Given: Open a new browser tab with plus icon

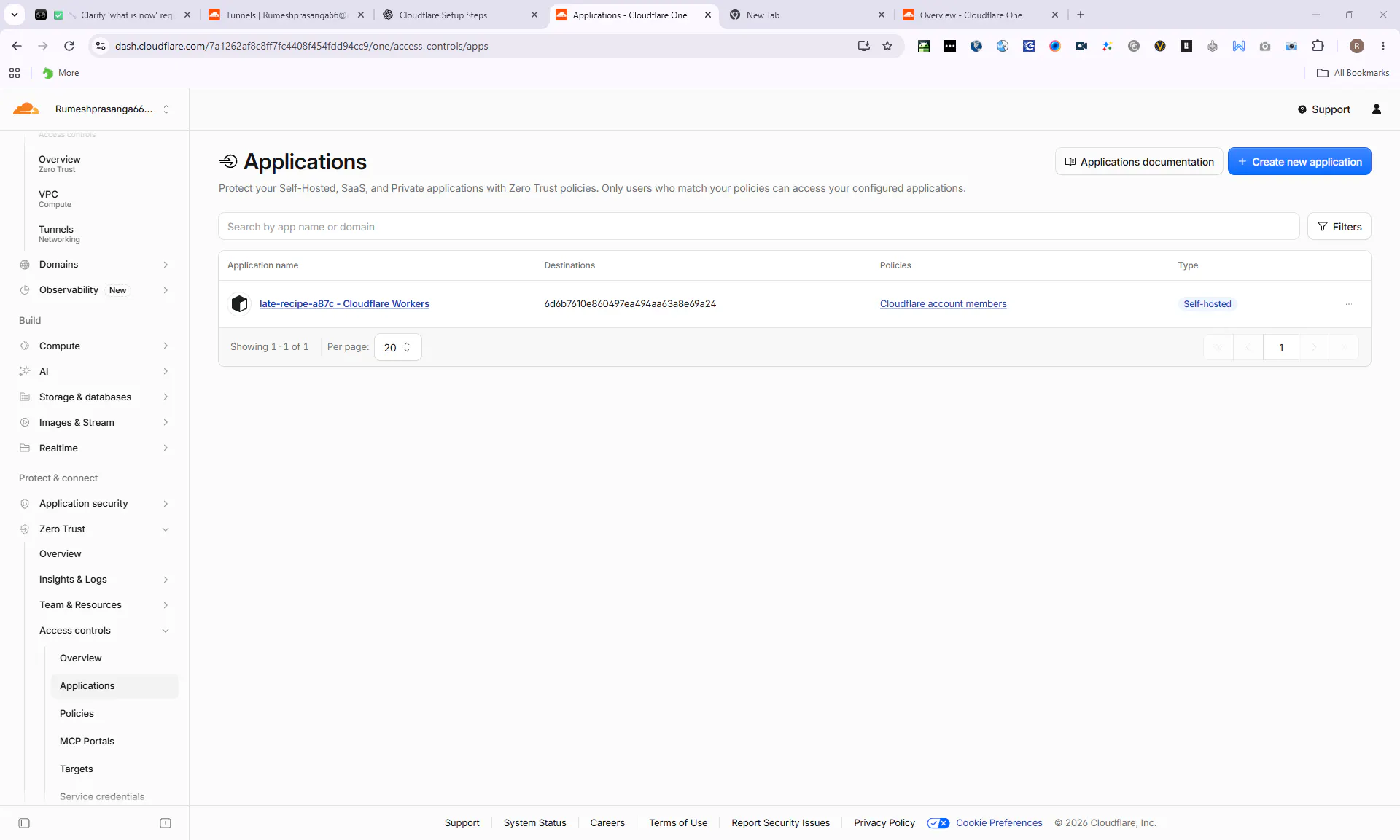Looking at the screenshot, I should click(1081, 15).
